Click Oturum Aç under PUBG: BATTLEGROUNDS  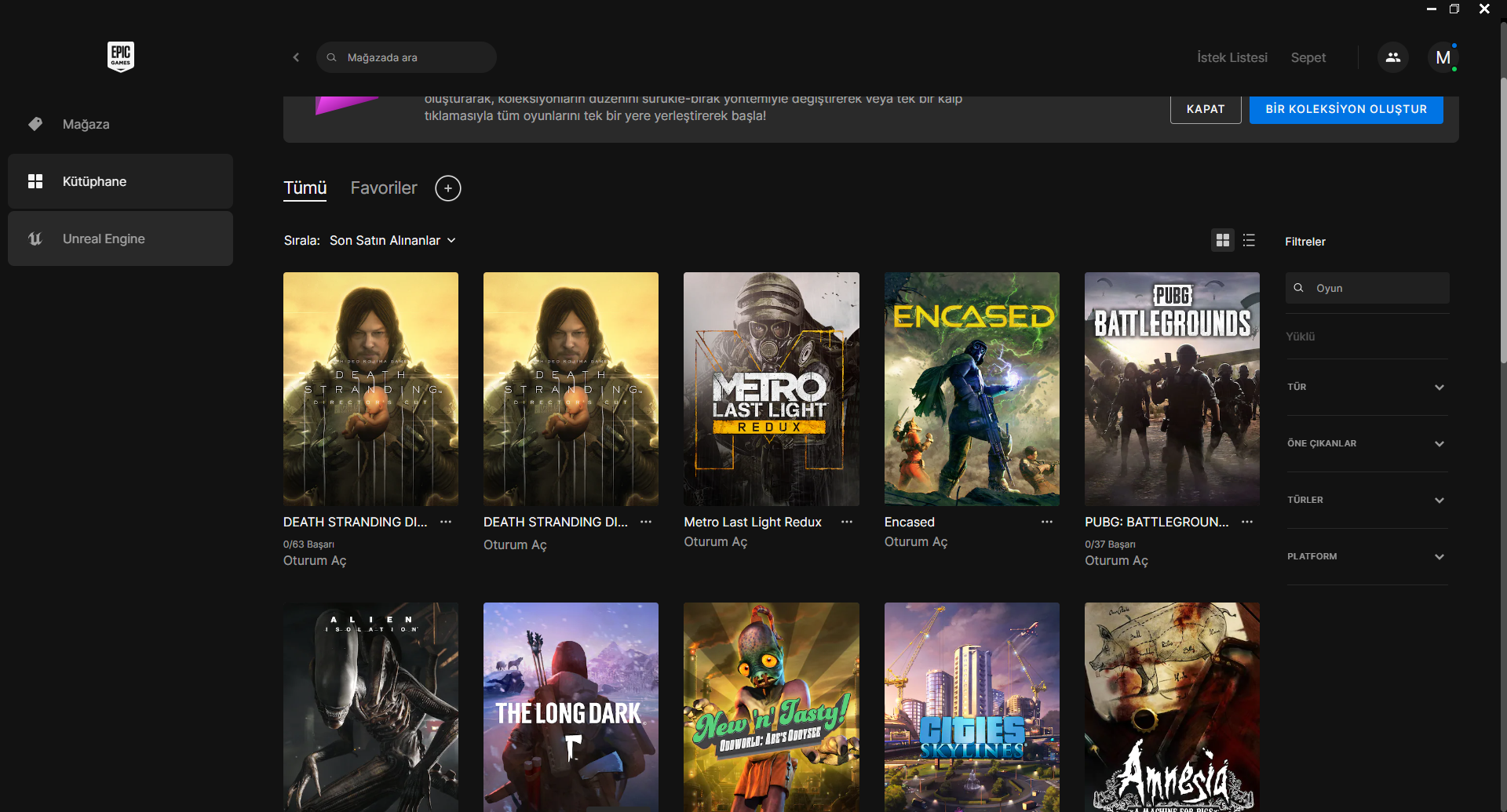click(x=1116, y=561)
